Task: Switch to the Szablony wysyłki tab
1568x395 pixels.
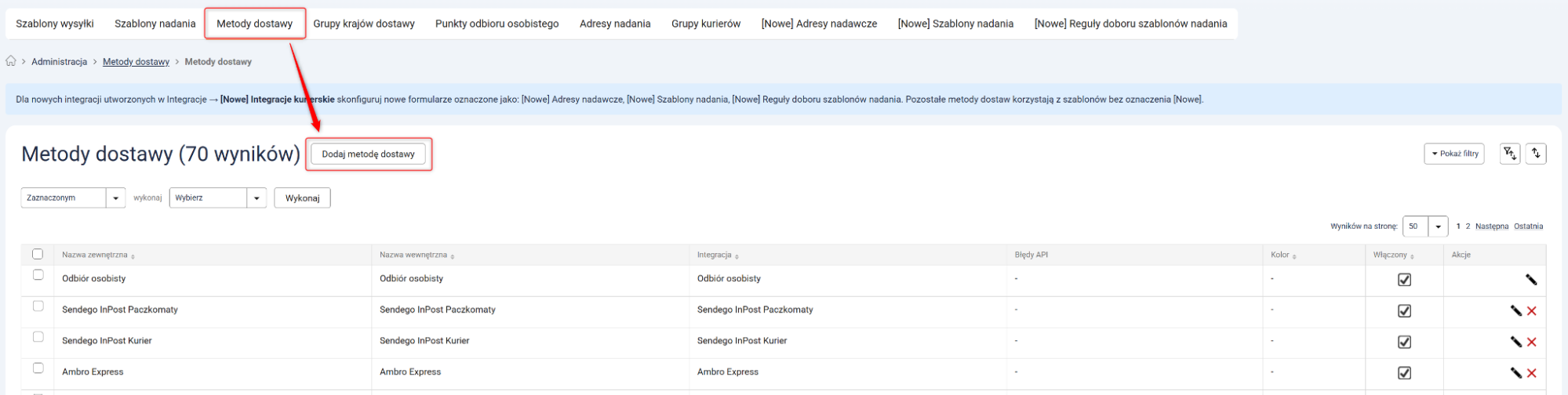Action: [55, 24]
